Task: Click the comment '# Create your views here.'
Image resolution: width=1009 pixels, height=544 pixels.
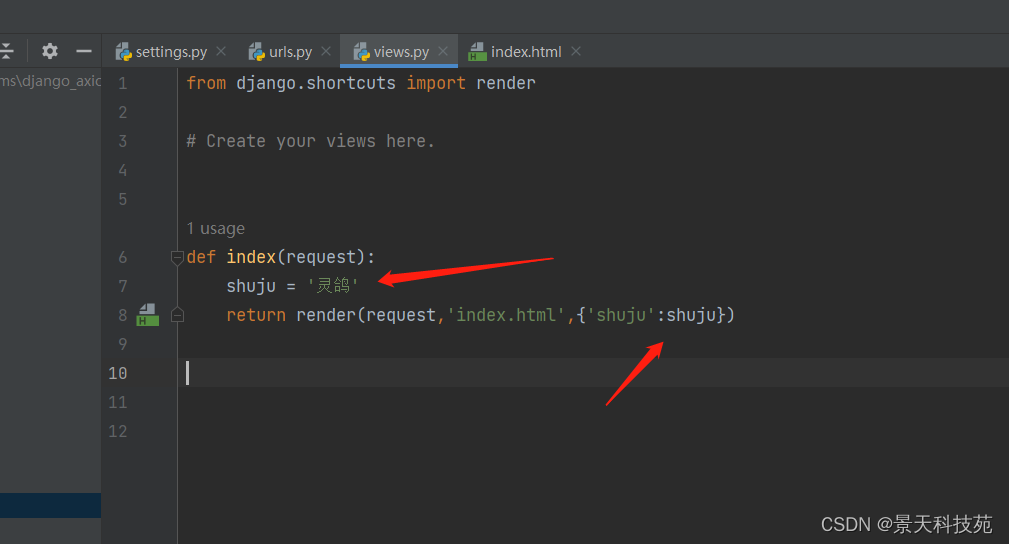Action: pos(310,141)
